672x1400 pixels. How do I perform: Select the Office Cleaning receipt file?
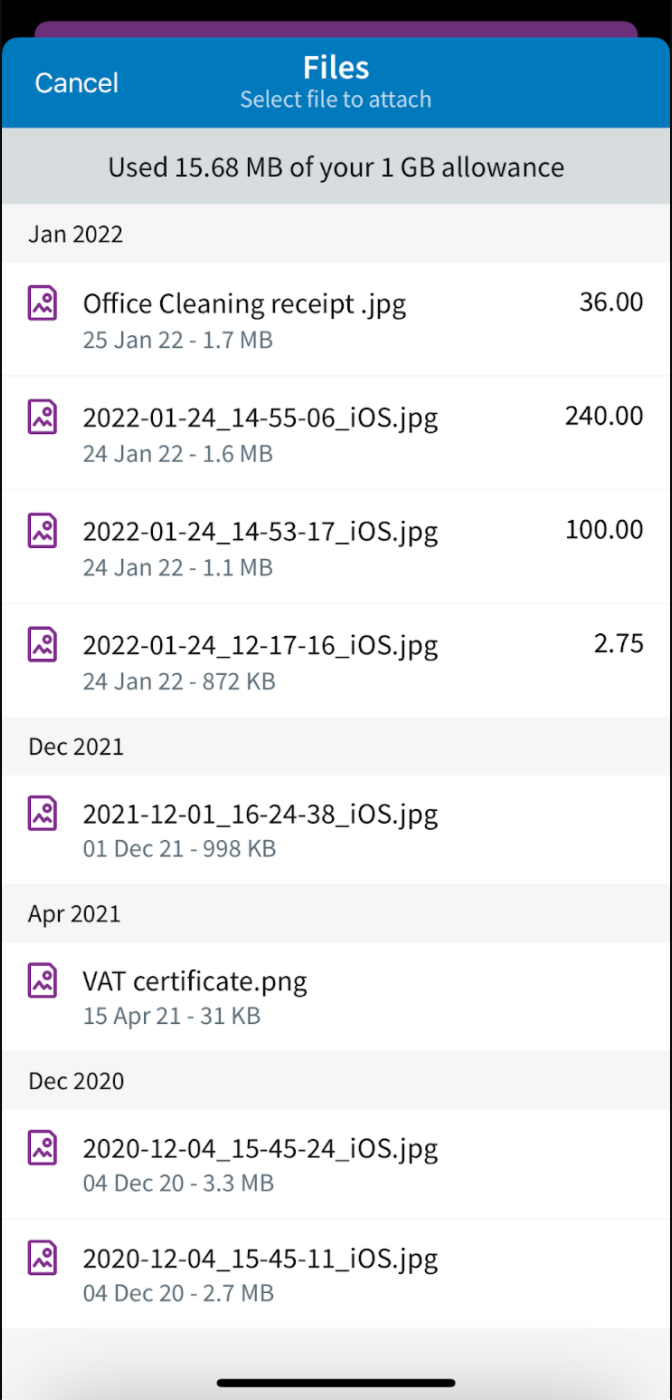244,303
